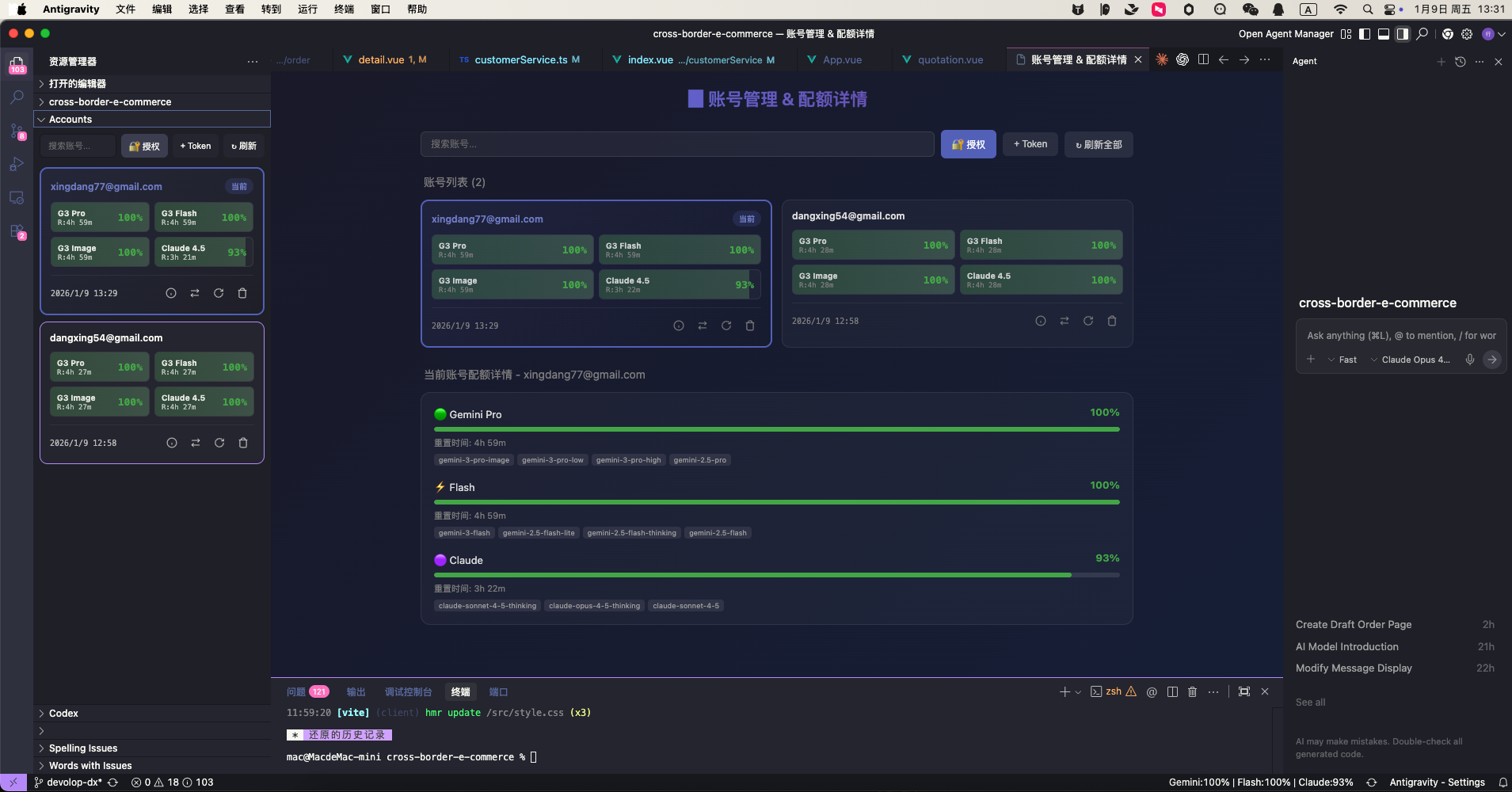Kill the terminal with trash icon

pos(1192,691)
